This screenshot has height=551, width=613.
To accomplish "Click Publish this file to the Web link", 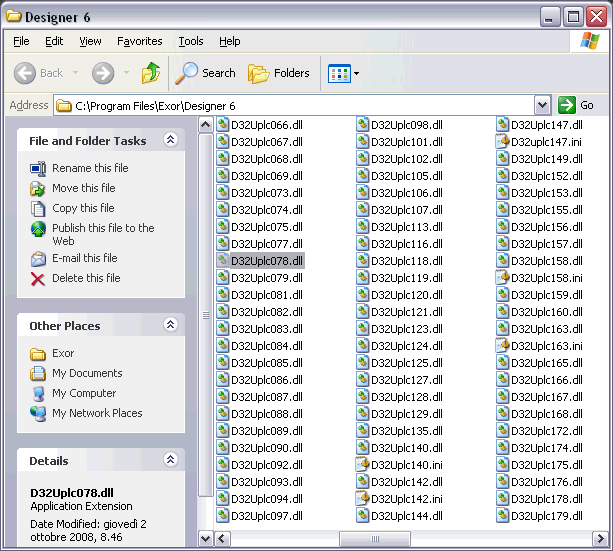I will tap(103, 234).
